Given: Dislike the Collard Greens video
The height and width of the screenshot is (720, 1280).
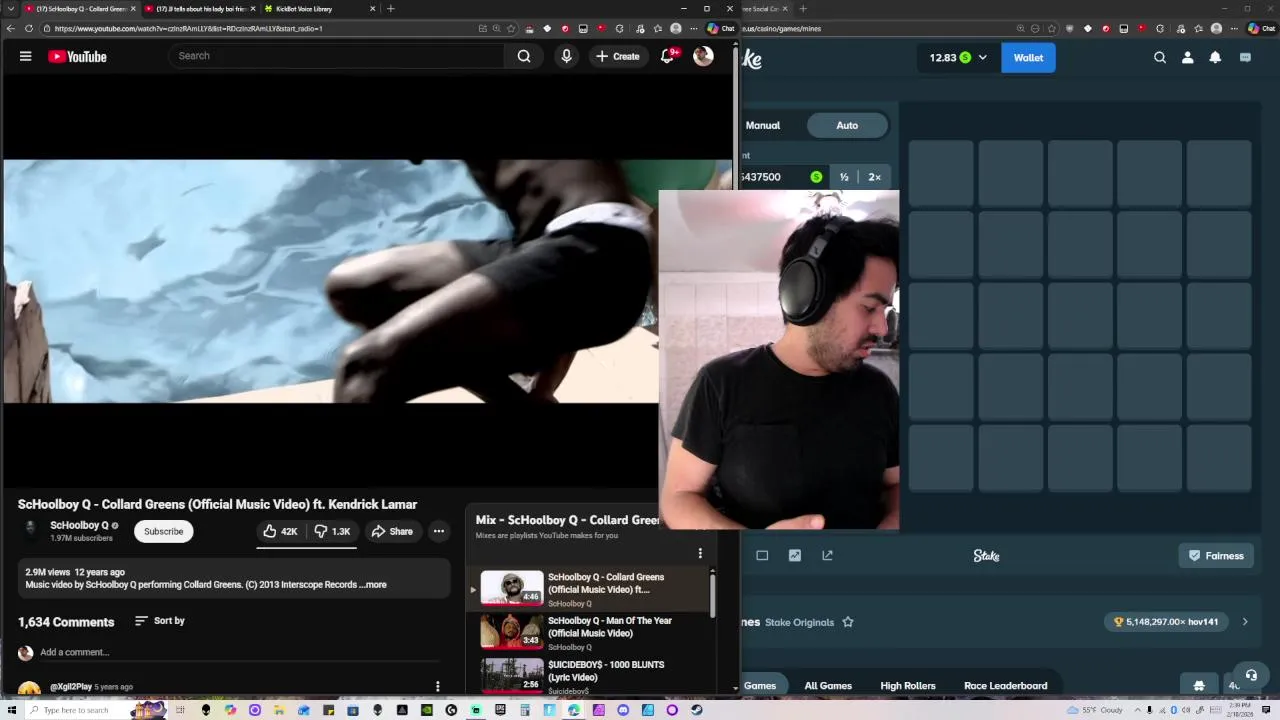Looking at the screenshot, I should point(332,532).
